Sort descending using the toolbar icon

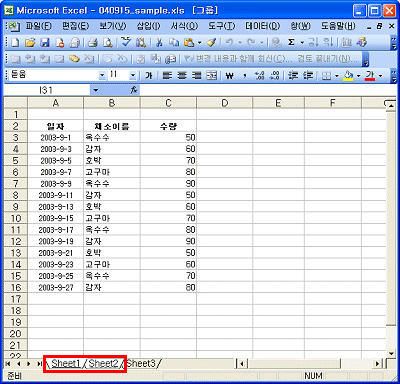[328, 42]
